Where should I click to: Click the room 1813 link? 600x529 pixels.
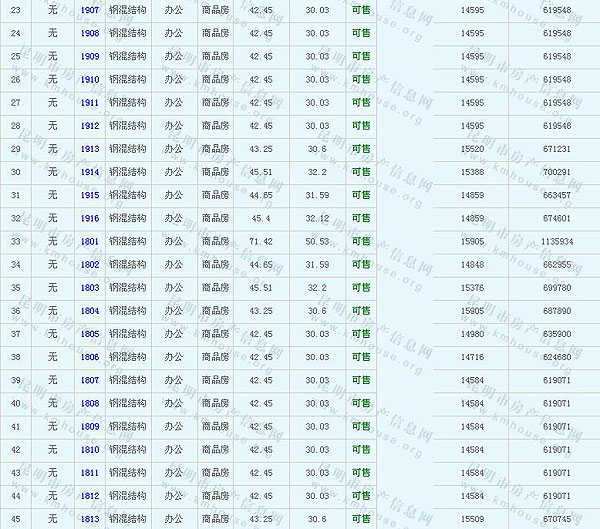(90, 519)
